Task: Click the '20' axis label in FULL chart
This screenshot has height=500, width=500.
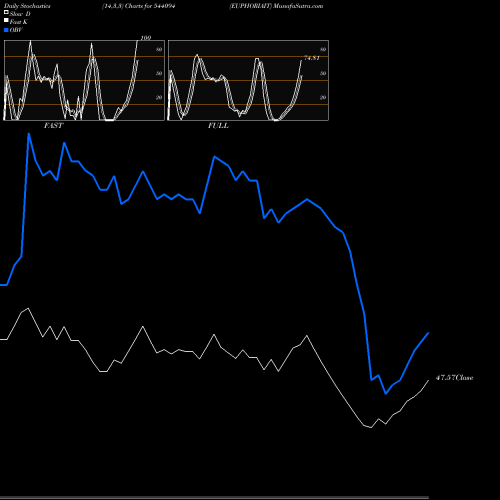Action: (323, 97)
